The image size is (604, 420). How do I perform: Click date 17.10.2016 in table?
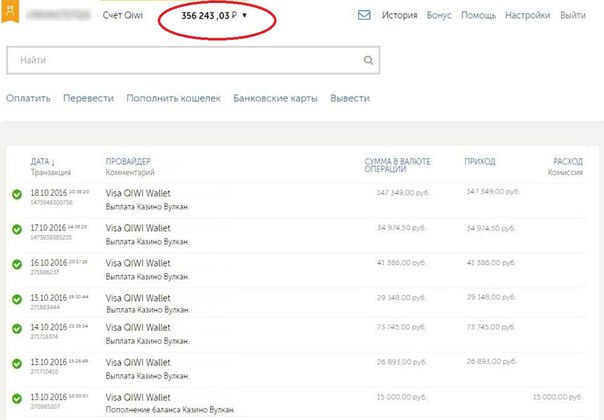pos(49,228)
